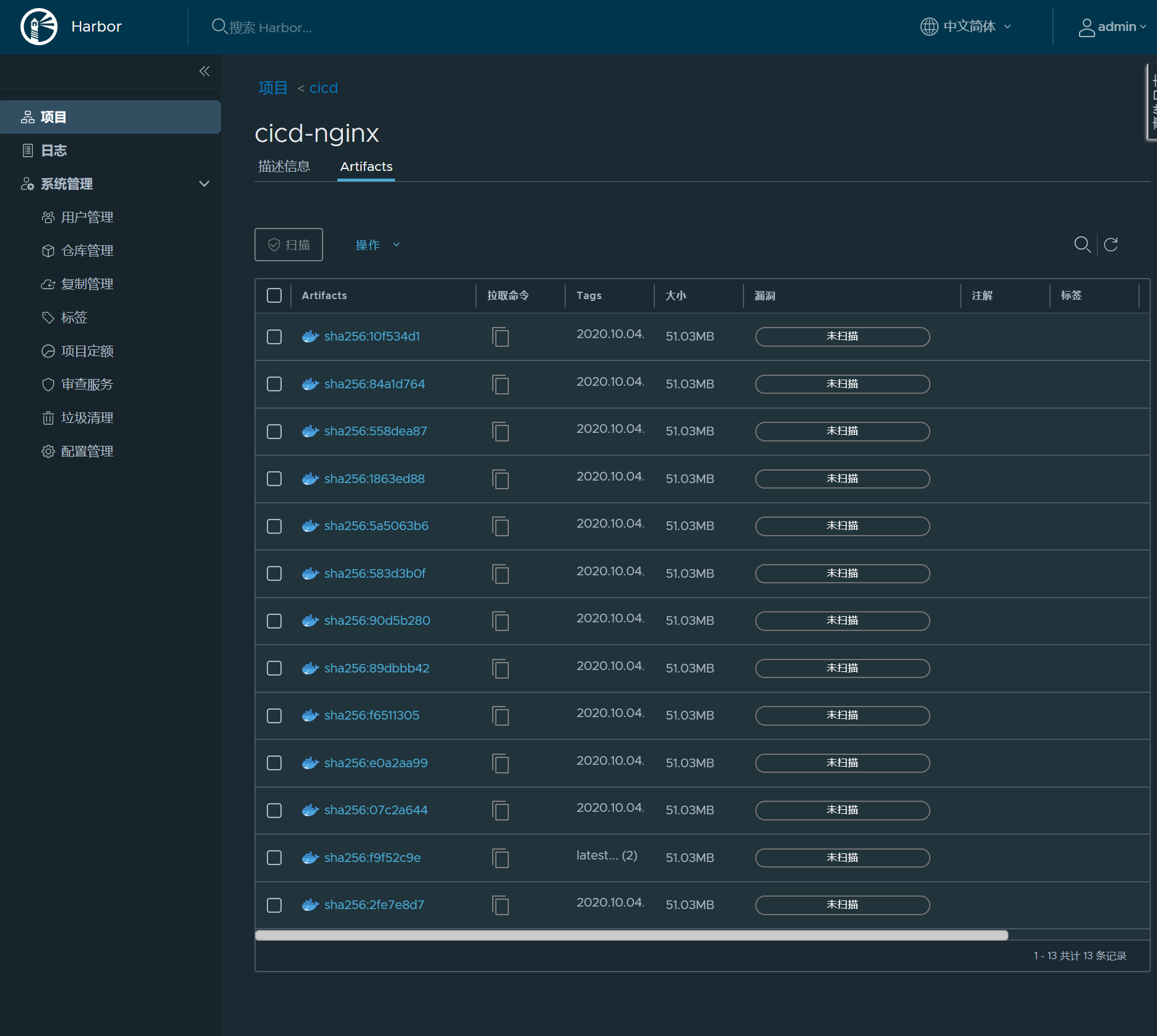Image resolution: width=1157 pixels, height=1036 pixels.
Task: Click the Docker whale icon for sha256:f9f52c9e
Action: pos(310,858)
